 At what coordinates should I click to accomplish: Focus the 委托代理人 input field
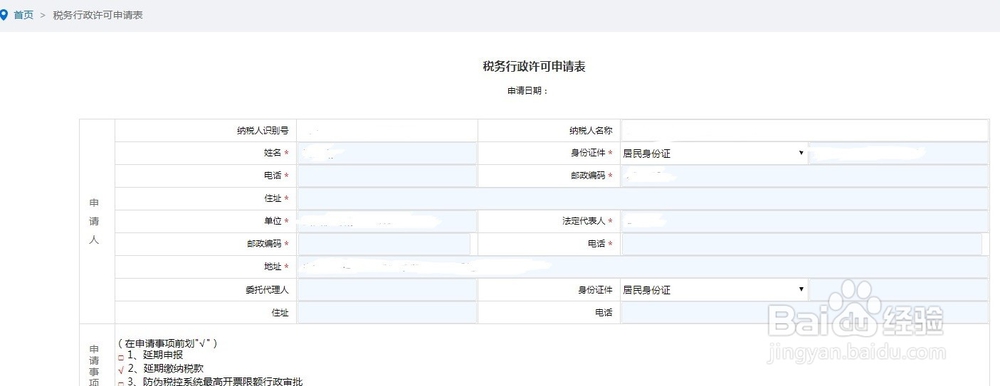[386, 290]
